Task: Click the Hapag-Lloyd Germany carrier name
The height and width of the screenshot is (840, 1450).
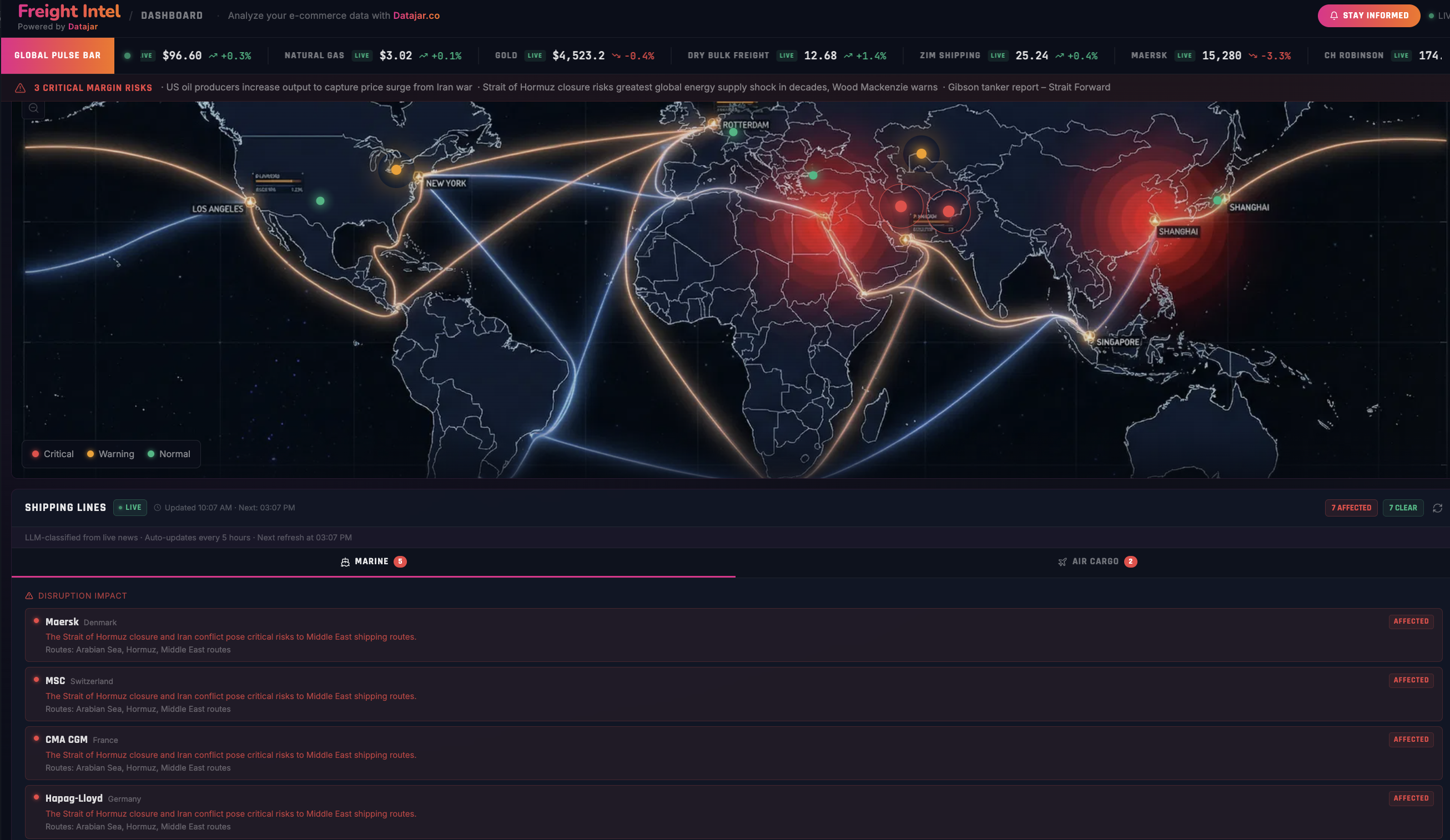Action: (x=74, y=798)
